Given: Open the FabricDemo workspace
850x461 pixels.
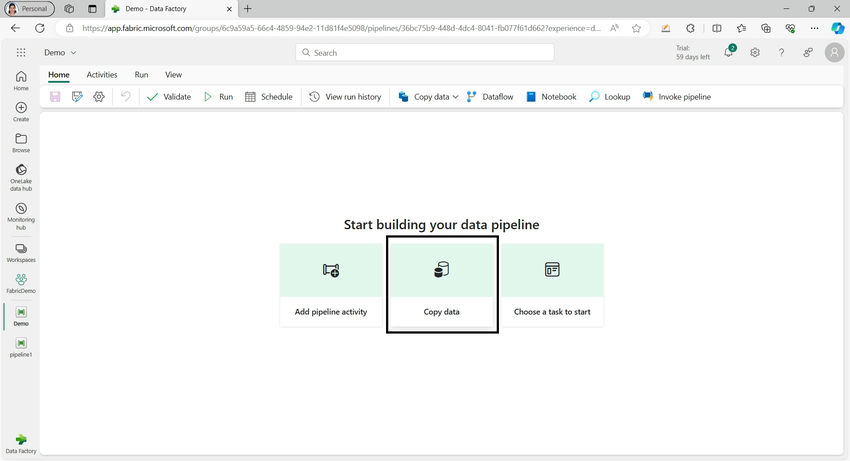Looking at the screenshot, I should point(21,284).
